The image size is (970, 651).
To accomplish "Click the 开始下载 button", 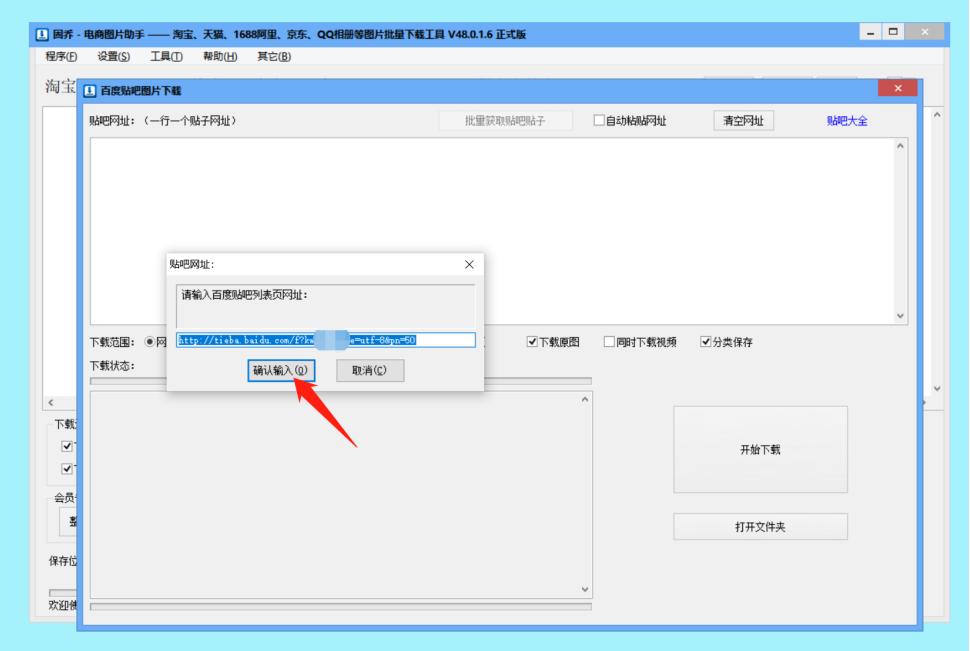I will (760, 449).
